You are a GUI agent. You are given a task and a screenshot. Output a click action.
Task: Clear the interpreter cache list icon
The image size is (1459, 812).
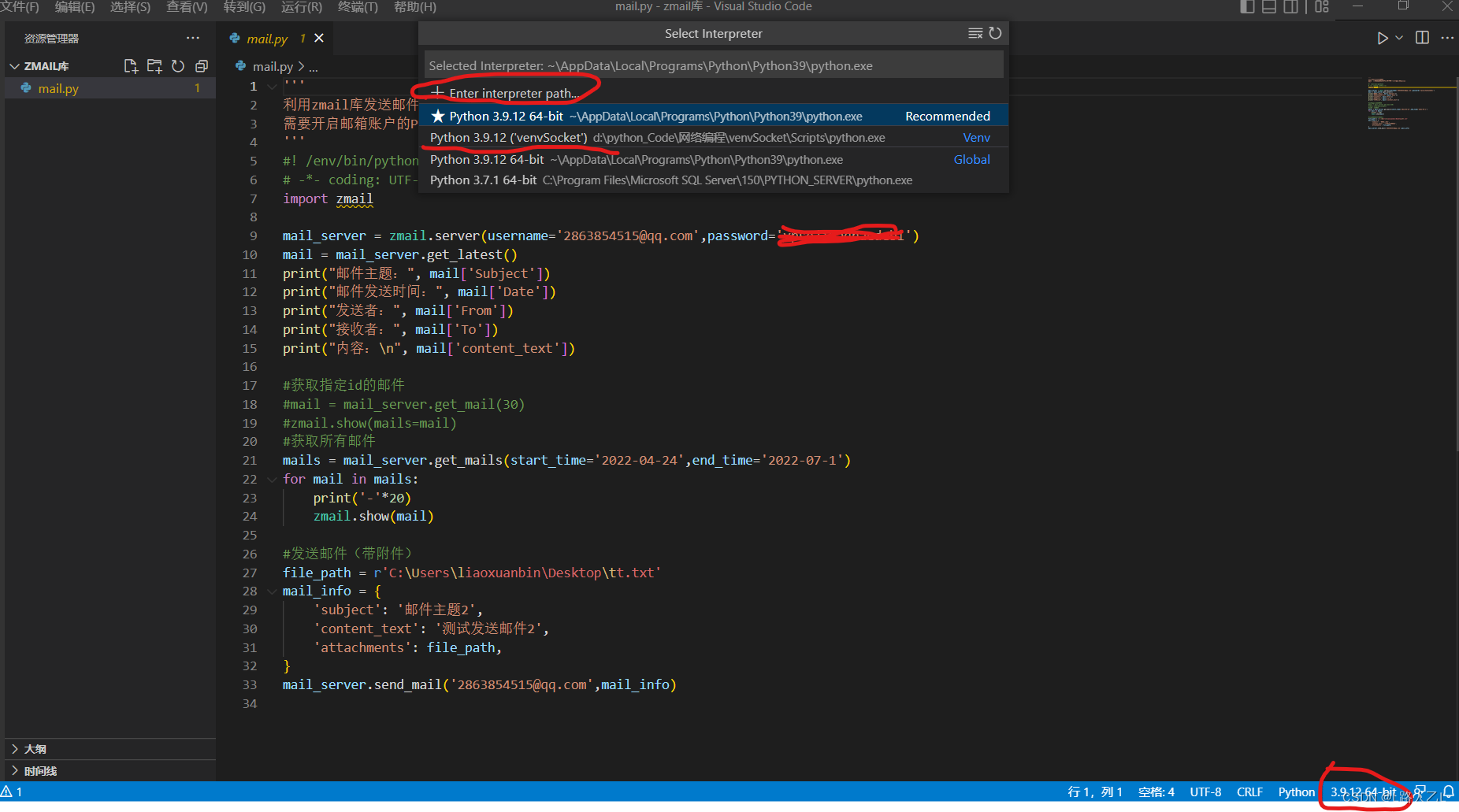coord(975,33)
